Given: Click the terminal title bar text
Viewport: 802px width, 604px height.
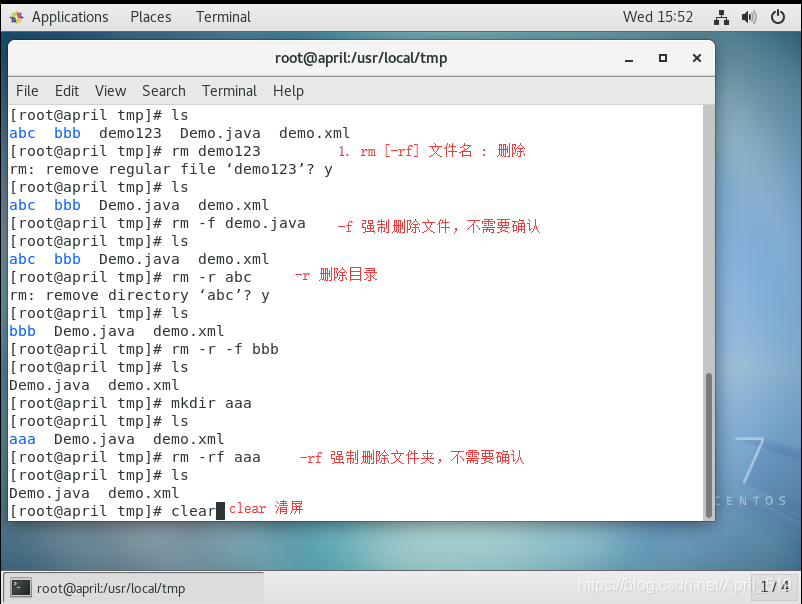Looking at the screenshot, I should pyautogui.click(x=361, y=58).
